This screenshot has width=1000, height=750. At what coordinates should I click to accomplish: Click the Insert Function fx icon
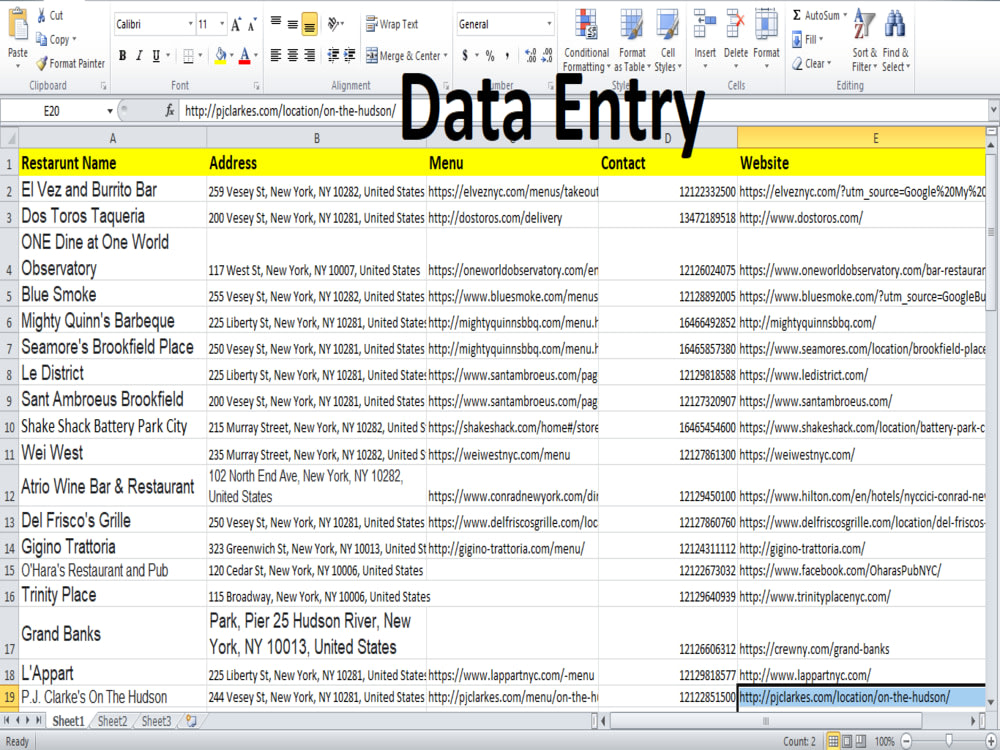click(x=170, y=111)
